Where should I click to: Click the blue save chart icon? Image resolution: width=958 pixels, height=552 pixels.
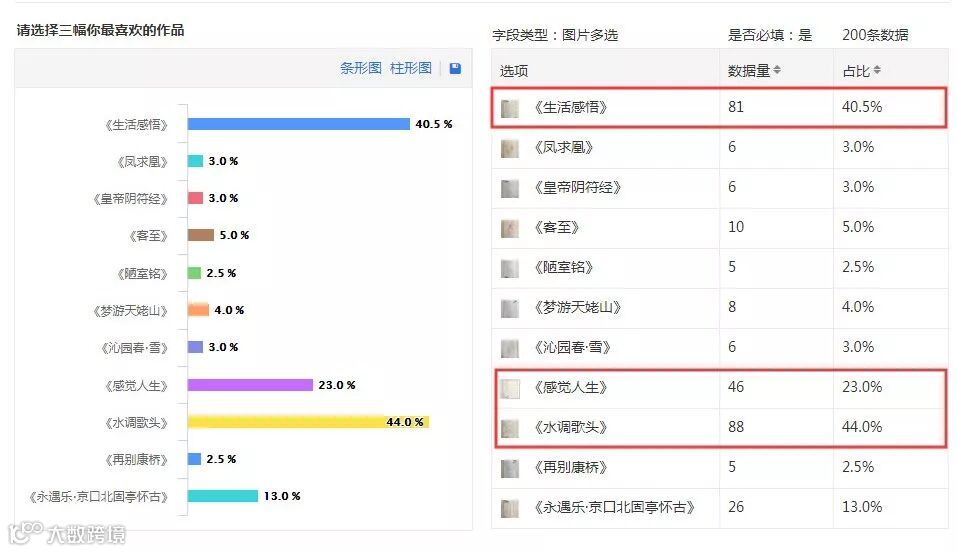455,68
